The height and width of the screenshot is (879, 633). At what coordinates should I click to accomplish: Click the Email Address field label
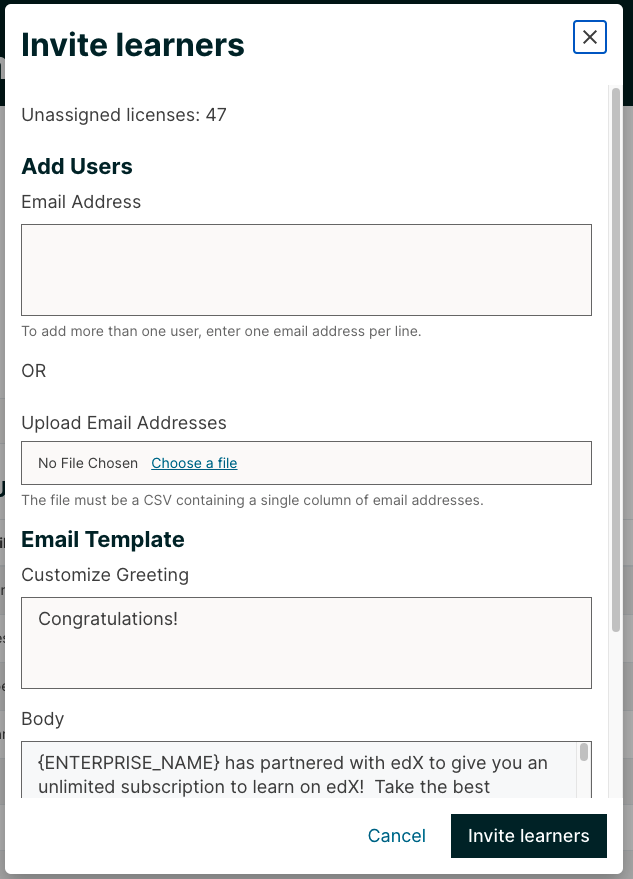pyautogui.click(x=80, y=201)
